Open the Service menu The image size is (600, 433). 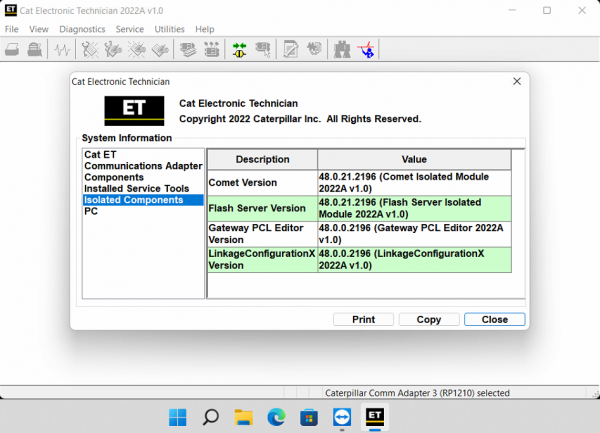tap(130, 29)
